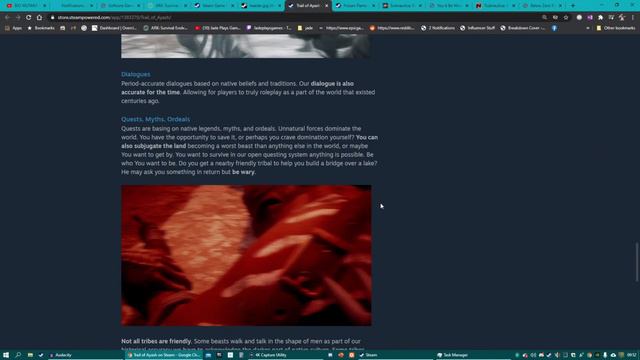Image resolution: width=640 pixels, height=360 pixels.
Task: Open the jade folder bookmark
Action: tap(305, 28)
